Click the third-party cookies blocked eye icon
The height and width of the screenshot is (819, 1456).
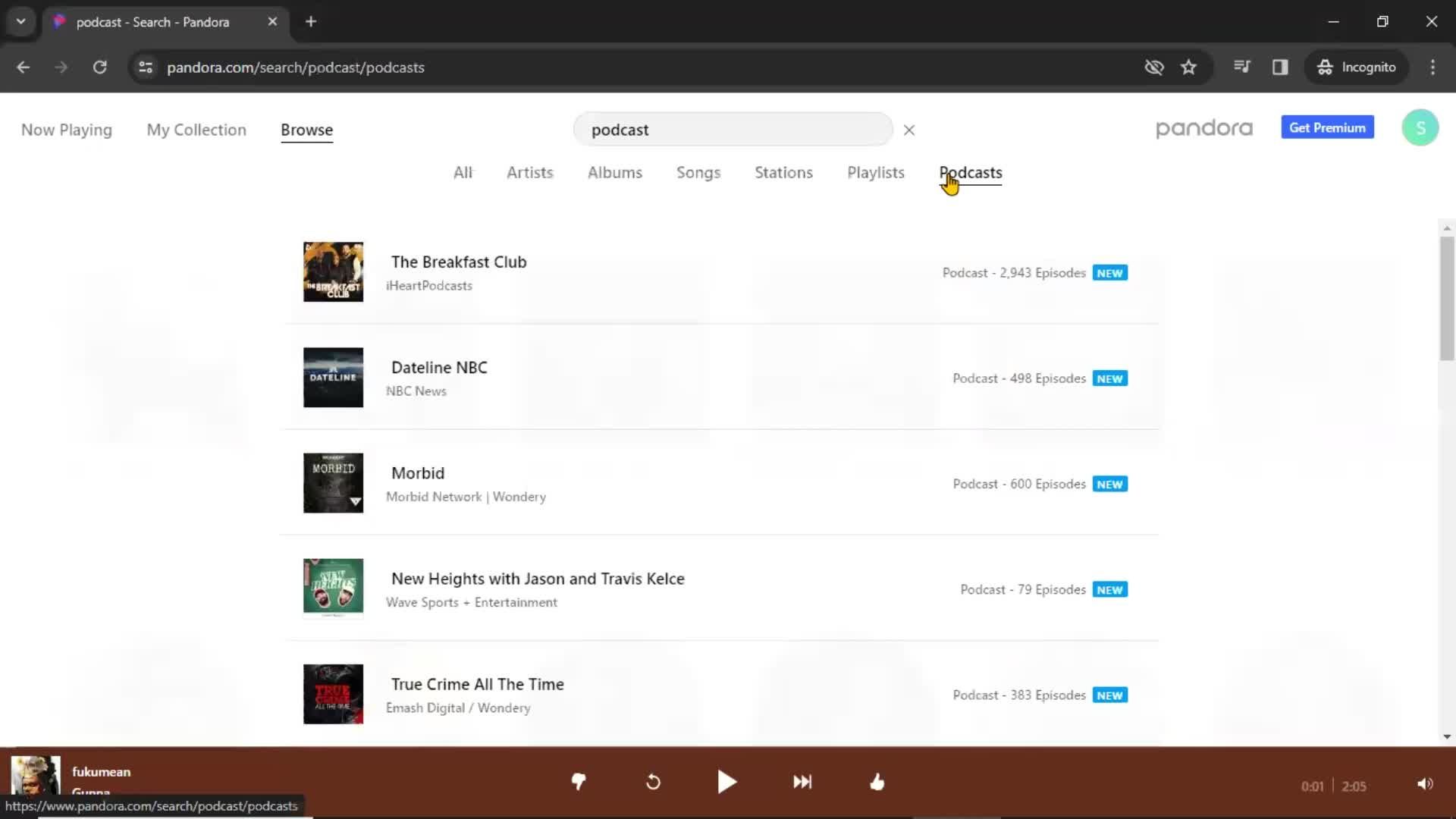(x=1154, y=67)
